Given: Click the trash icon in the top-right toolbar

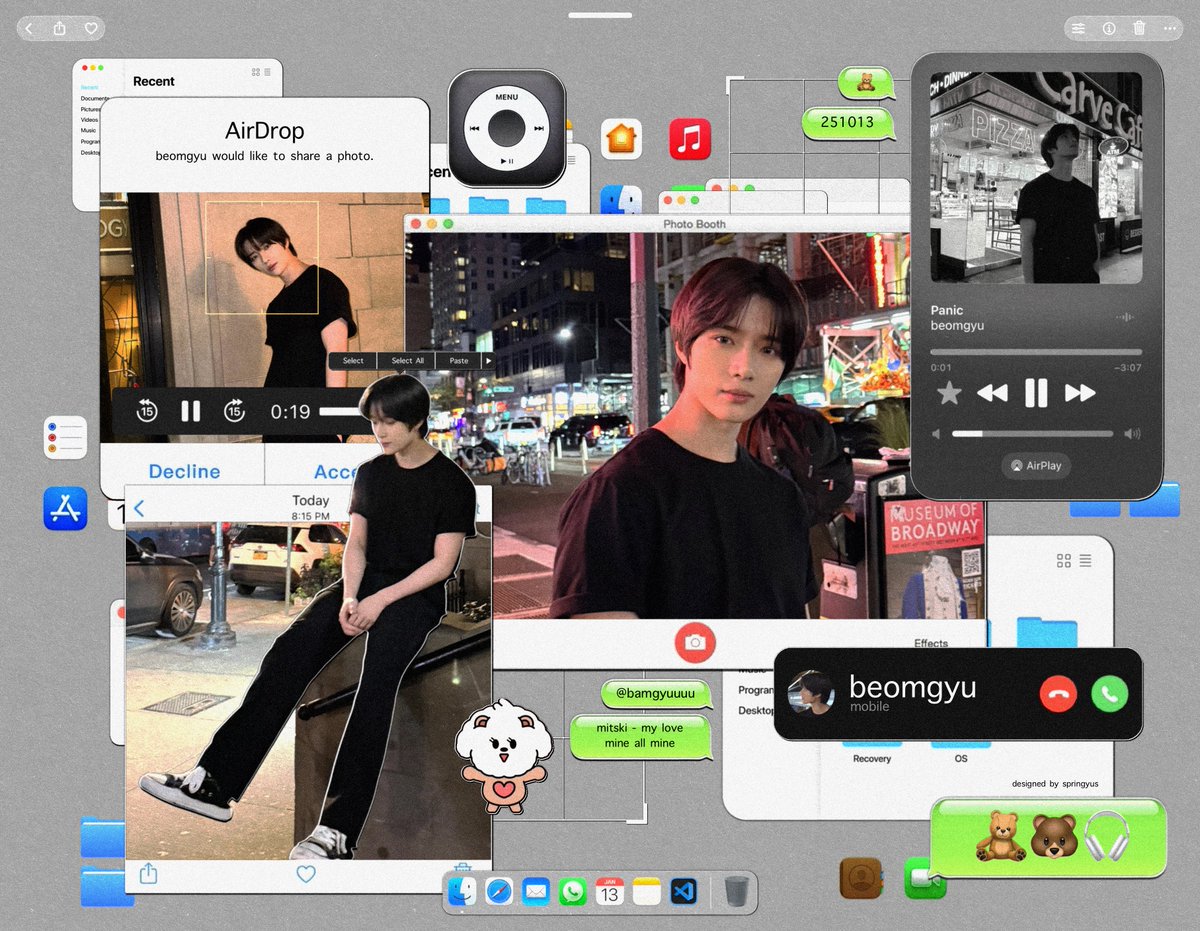Looking at the screenshot, I should coord(1140,28).
